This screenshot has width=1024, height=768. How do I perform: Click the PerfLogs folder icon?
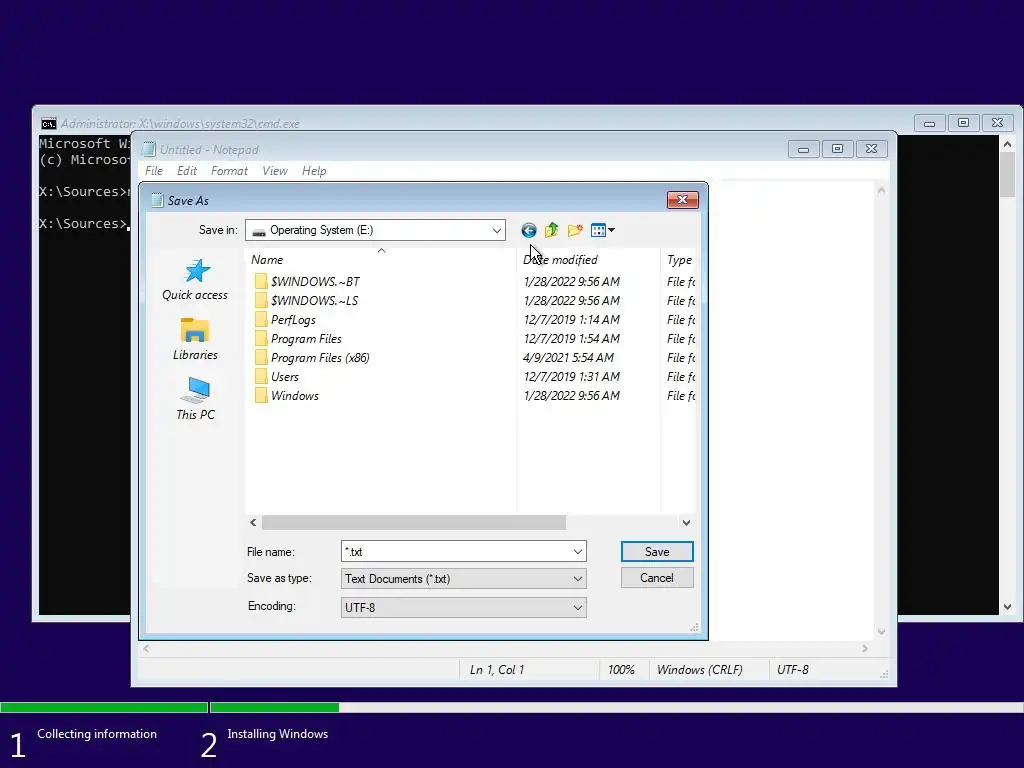pyautogui.click(x=261, y=319)
